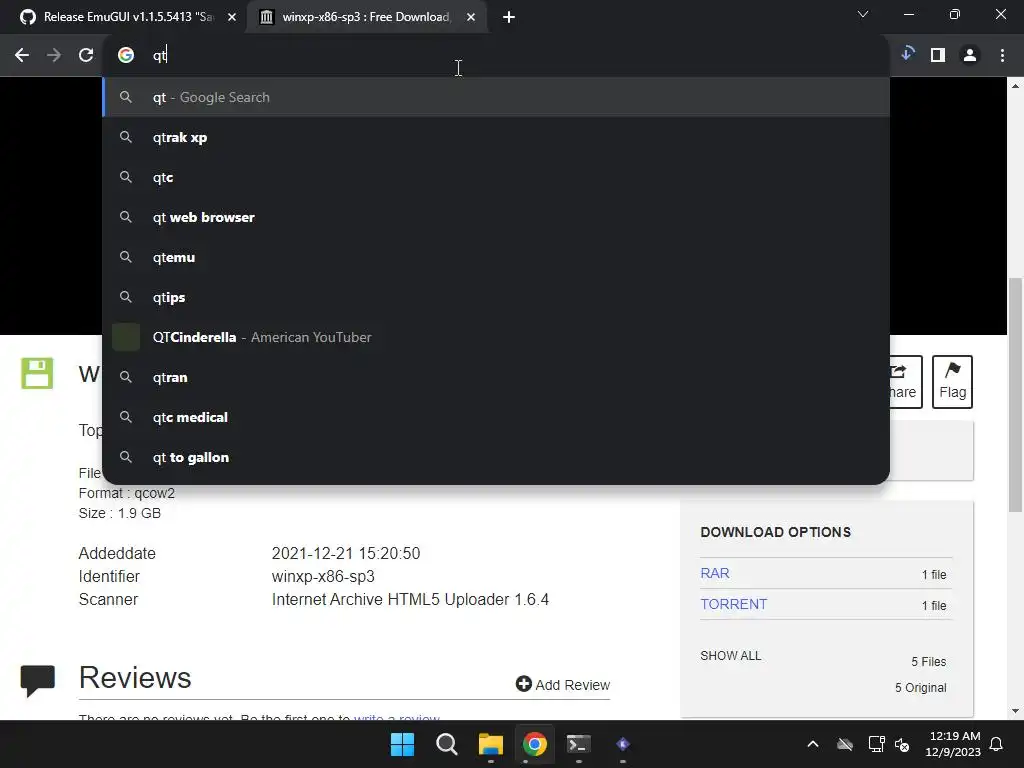This screenshot has width=1024, height=768.
Task: Open the notifications bell icon
Action: [997, 744]
